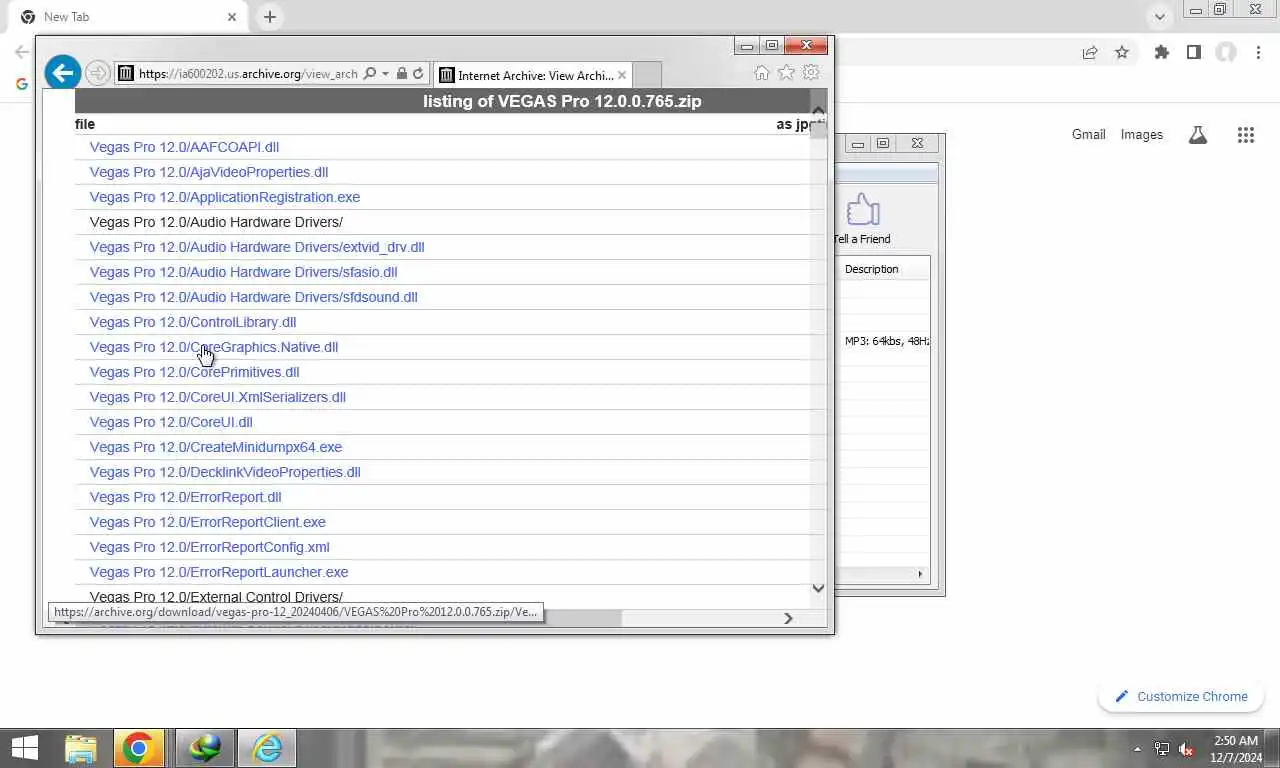Viewport: 1280px width, 768px height.
Task: Click the security lock icon in IE
Action: tap(402, 74)
